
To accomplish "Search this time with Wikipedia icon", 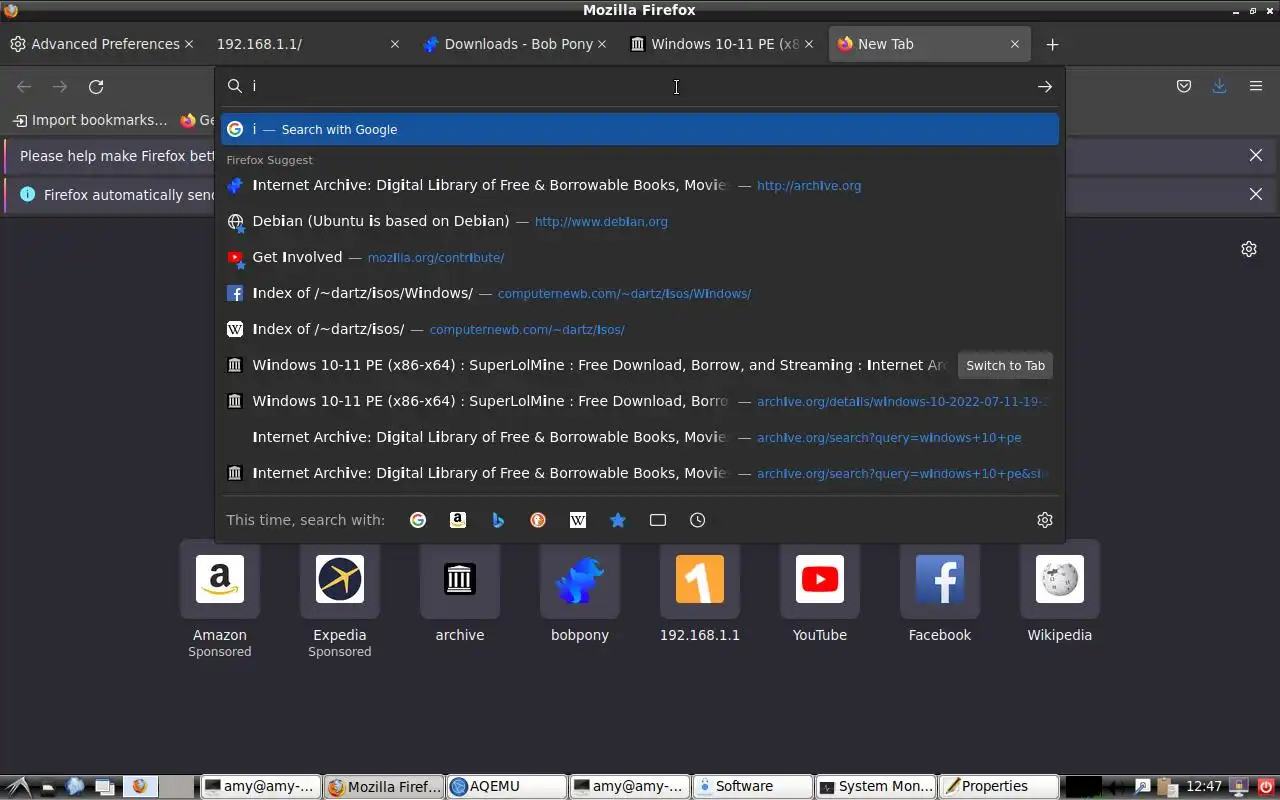I will pyautogui.click(x=578, y=520).
